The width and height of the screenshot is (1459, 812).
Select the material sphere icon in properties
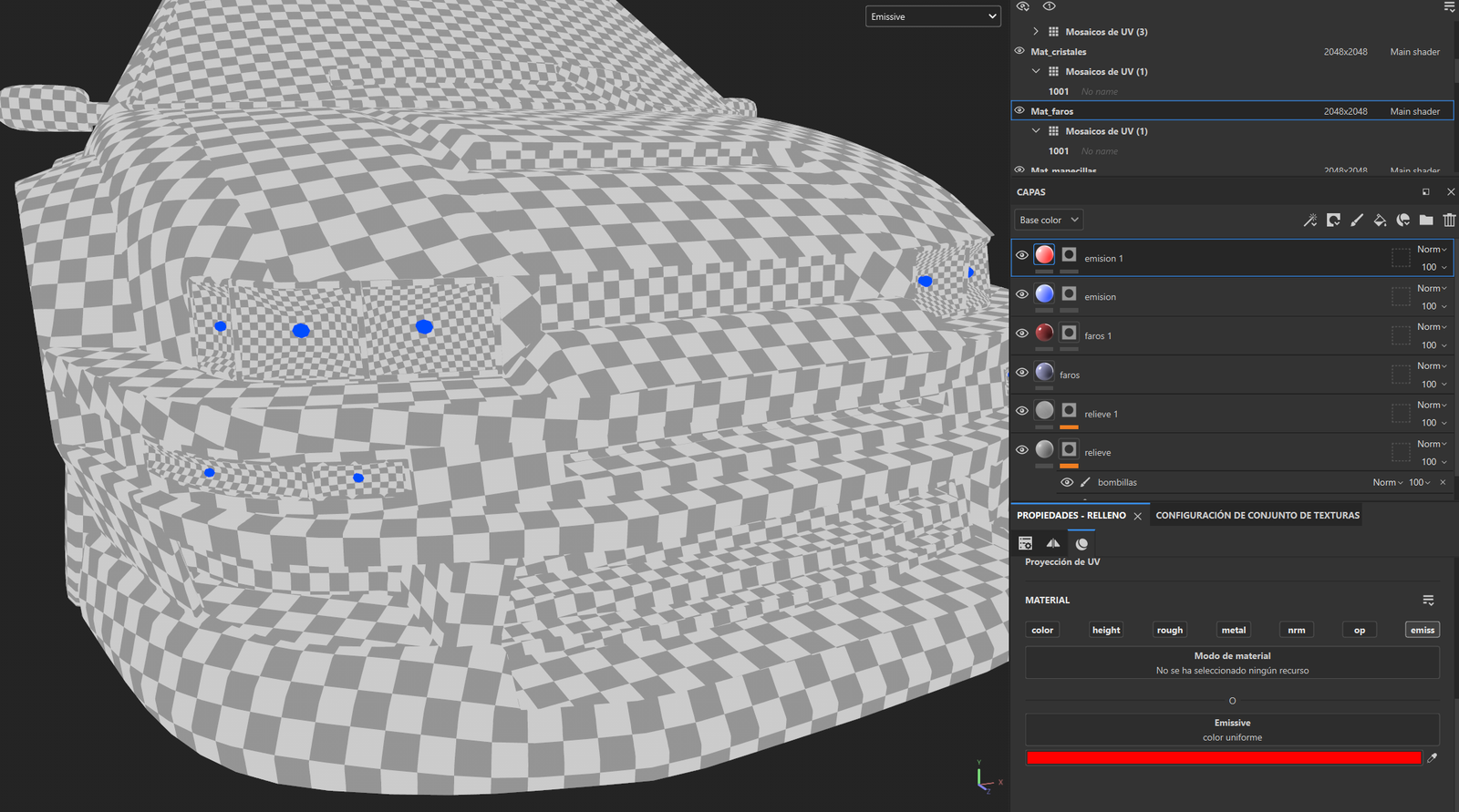pyautogui.click(x=1081, y=543)
